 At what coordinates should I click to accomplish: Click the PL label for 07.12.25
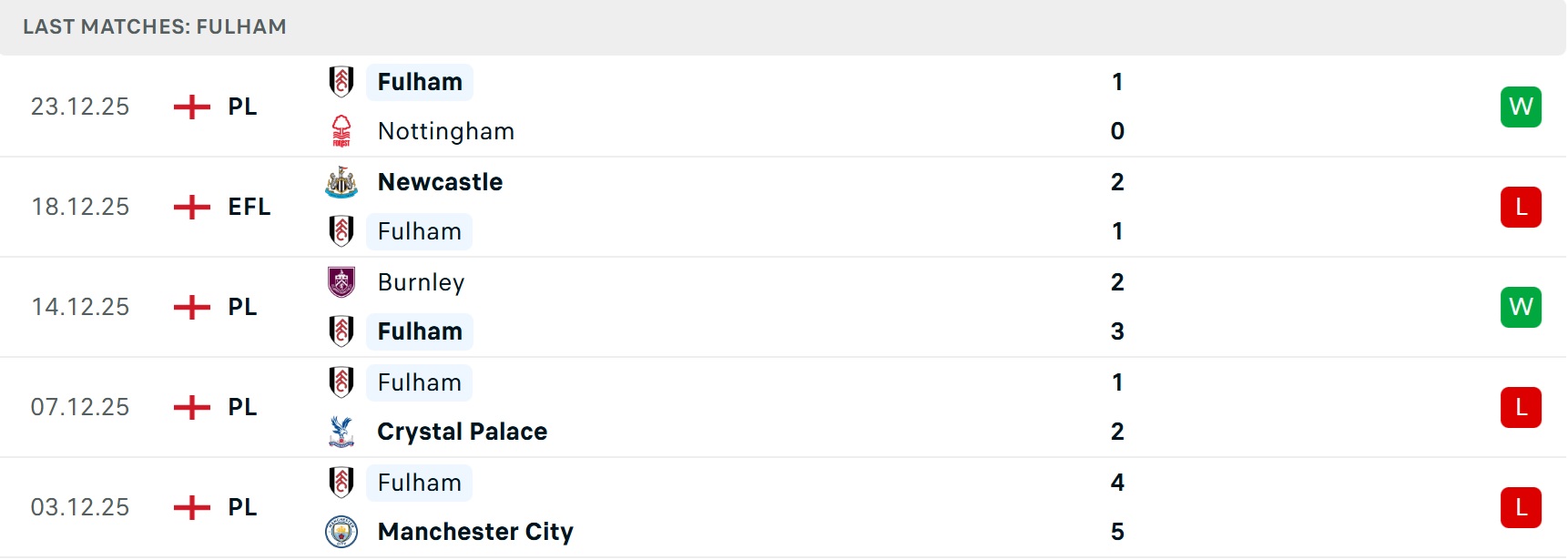(242, 407)
